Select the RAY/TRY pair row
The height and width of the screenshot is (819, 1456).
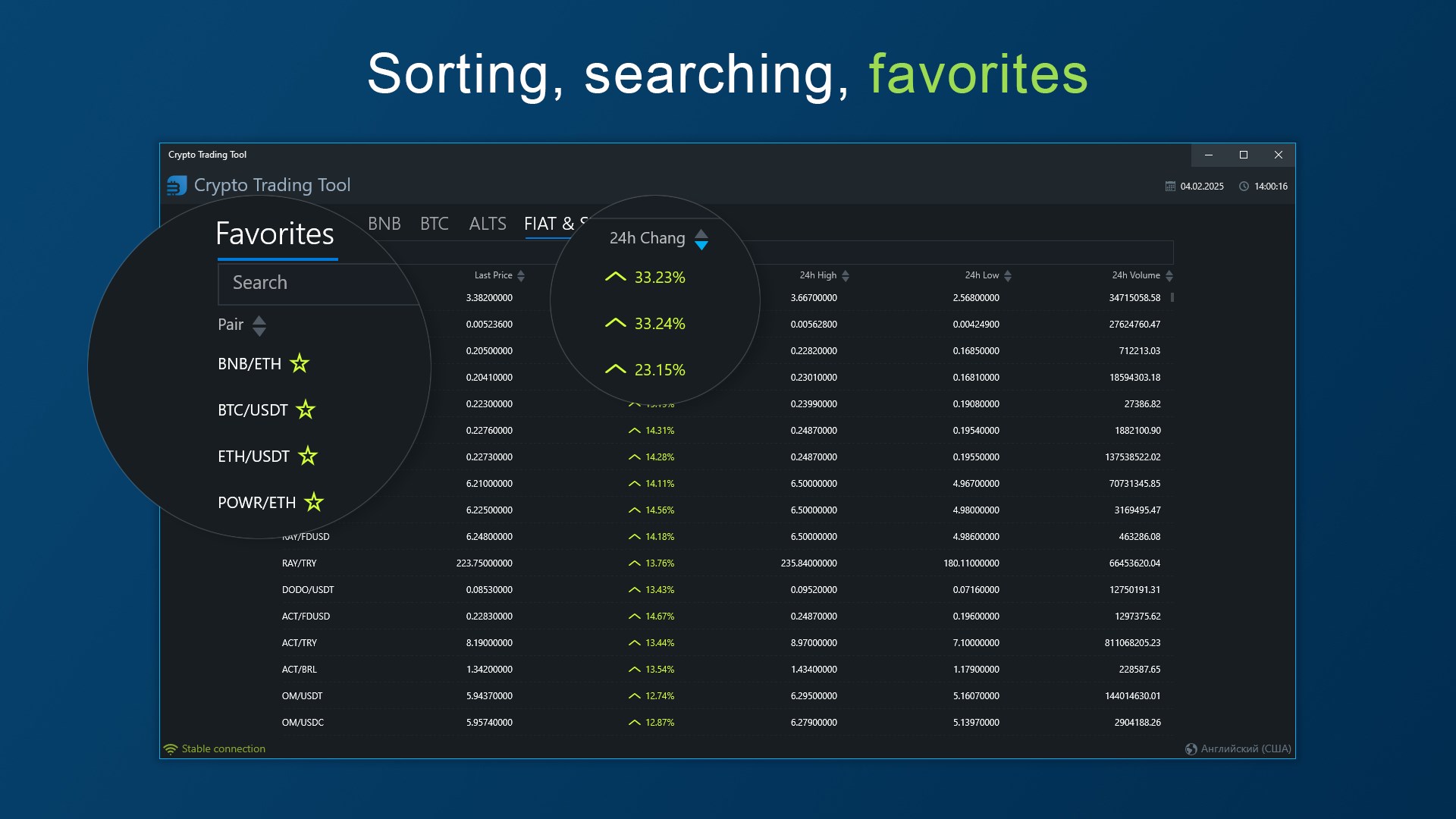pyautogui.click(x=300, y=563)
